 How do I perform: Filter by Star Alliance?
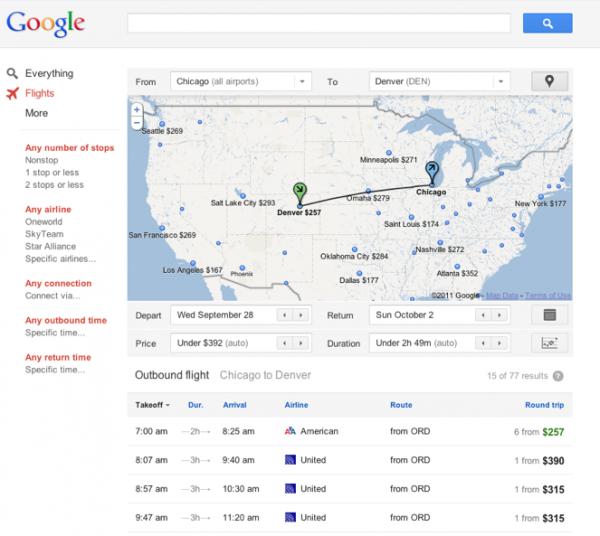coord(50,246)
